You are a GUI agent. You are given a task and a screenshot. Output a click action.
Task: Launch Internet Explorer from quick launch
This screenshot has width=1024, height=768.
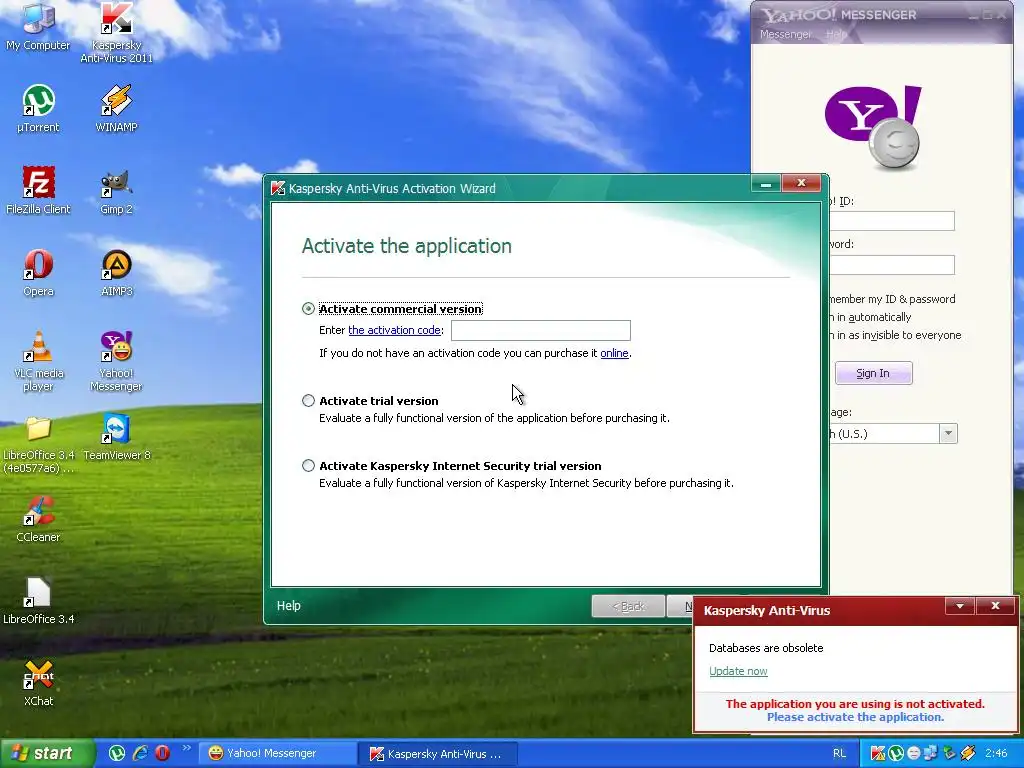click(140, 753)
